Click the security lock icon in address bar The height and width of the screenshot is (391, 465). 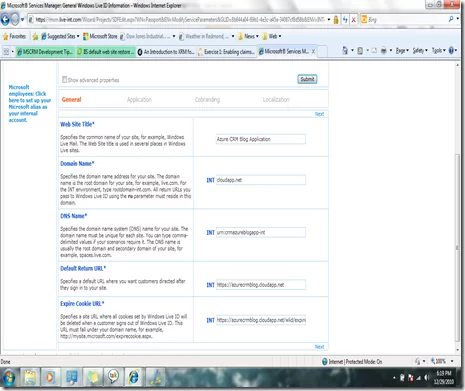pyautogui.click(x=336, y=20)
